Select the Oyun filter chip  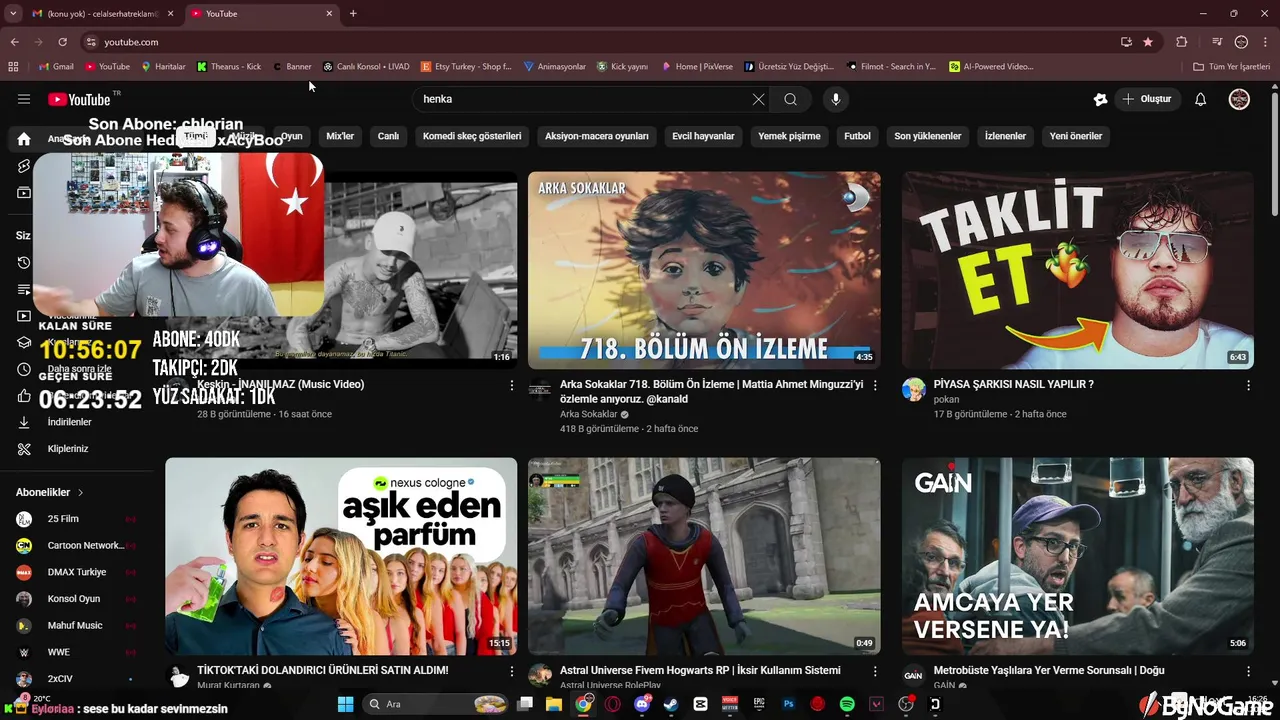(291, 136)
